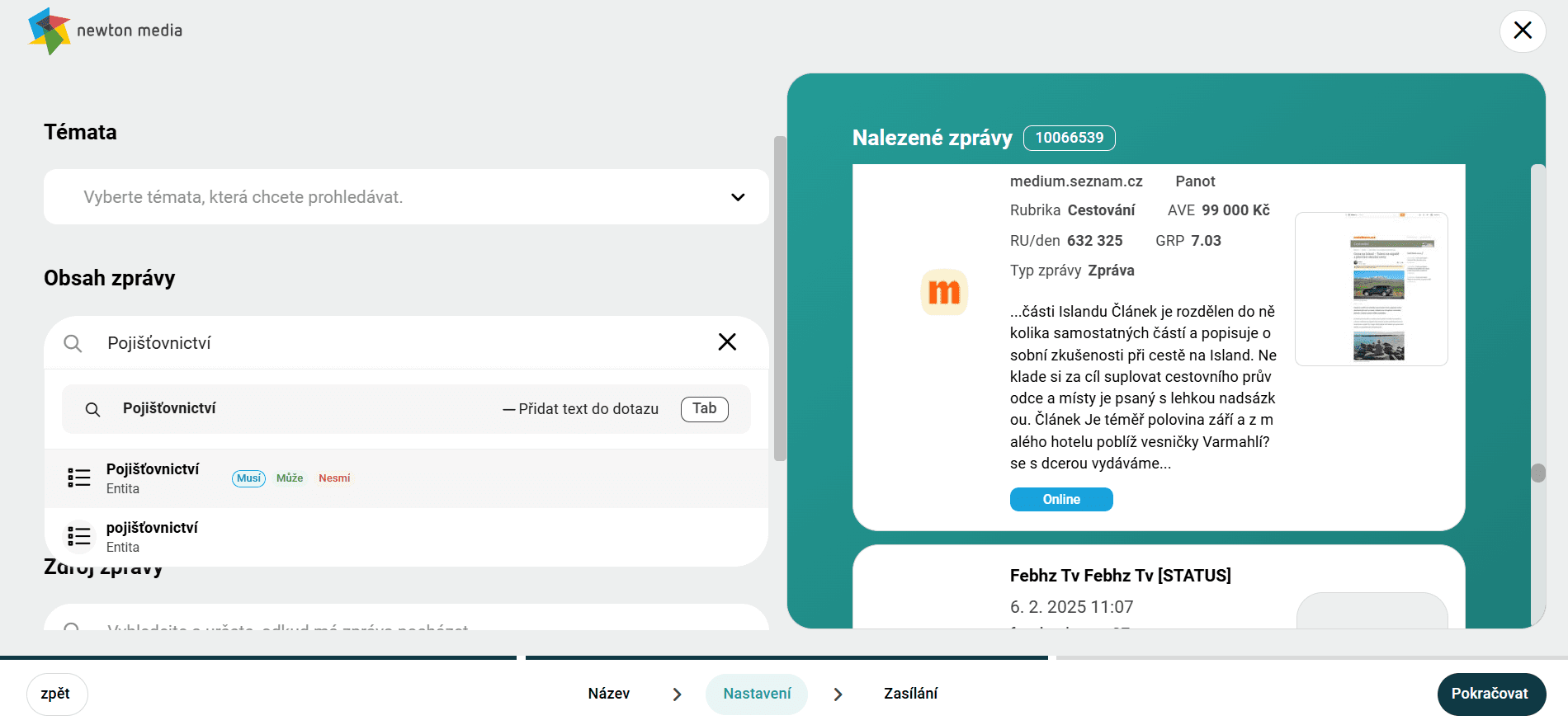Click the GRP 7.03 value
The height and width of the screenshot is (725, 1568).
1206,241
